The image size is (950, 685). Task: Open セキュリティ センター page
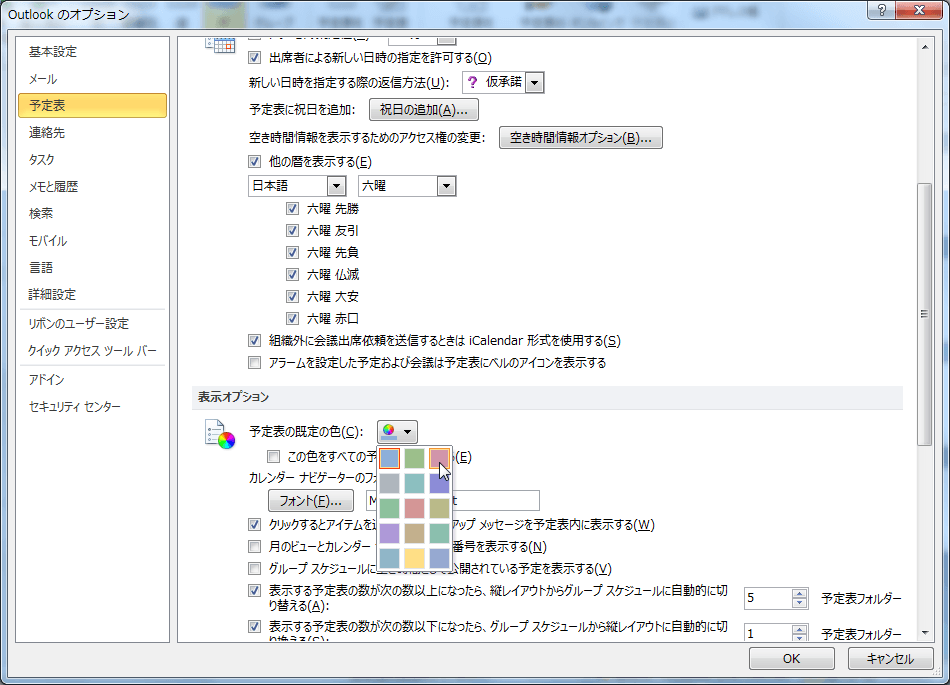(92, 406)
